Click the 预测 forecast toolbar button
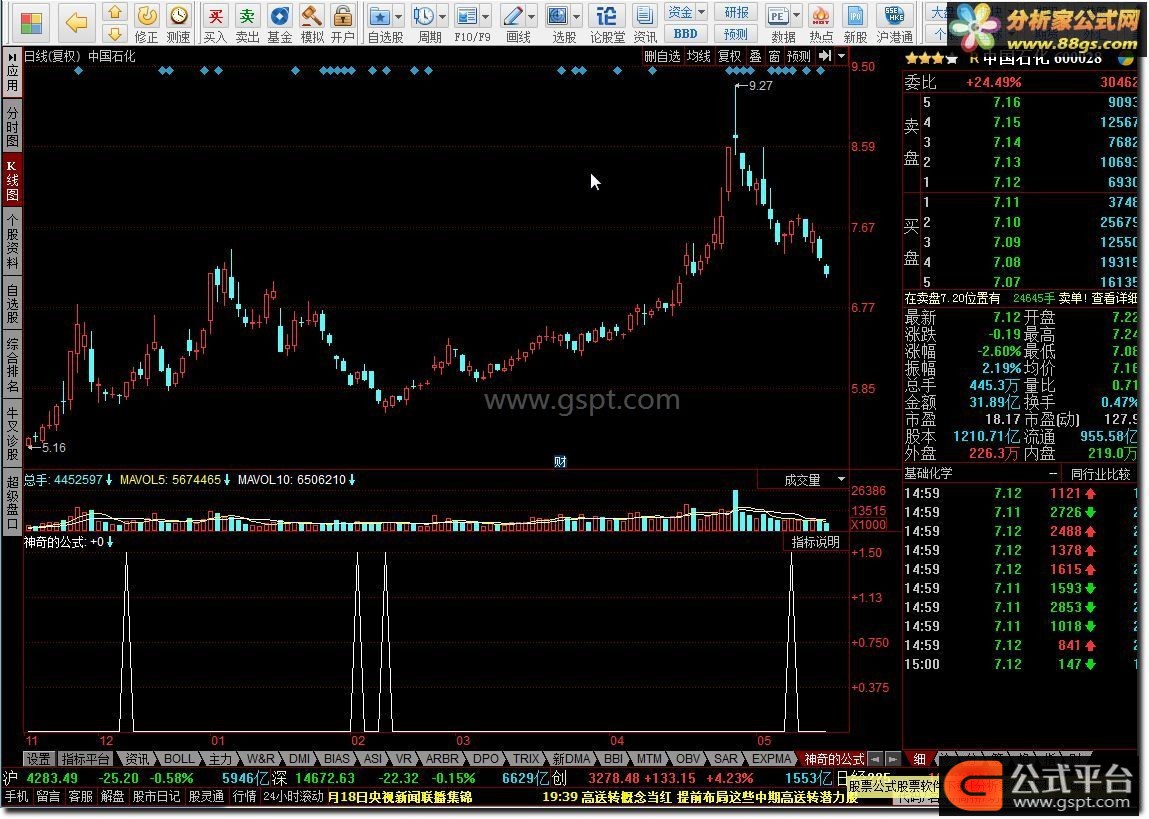The image size is (1149, 819). [736, 34]
